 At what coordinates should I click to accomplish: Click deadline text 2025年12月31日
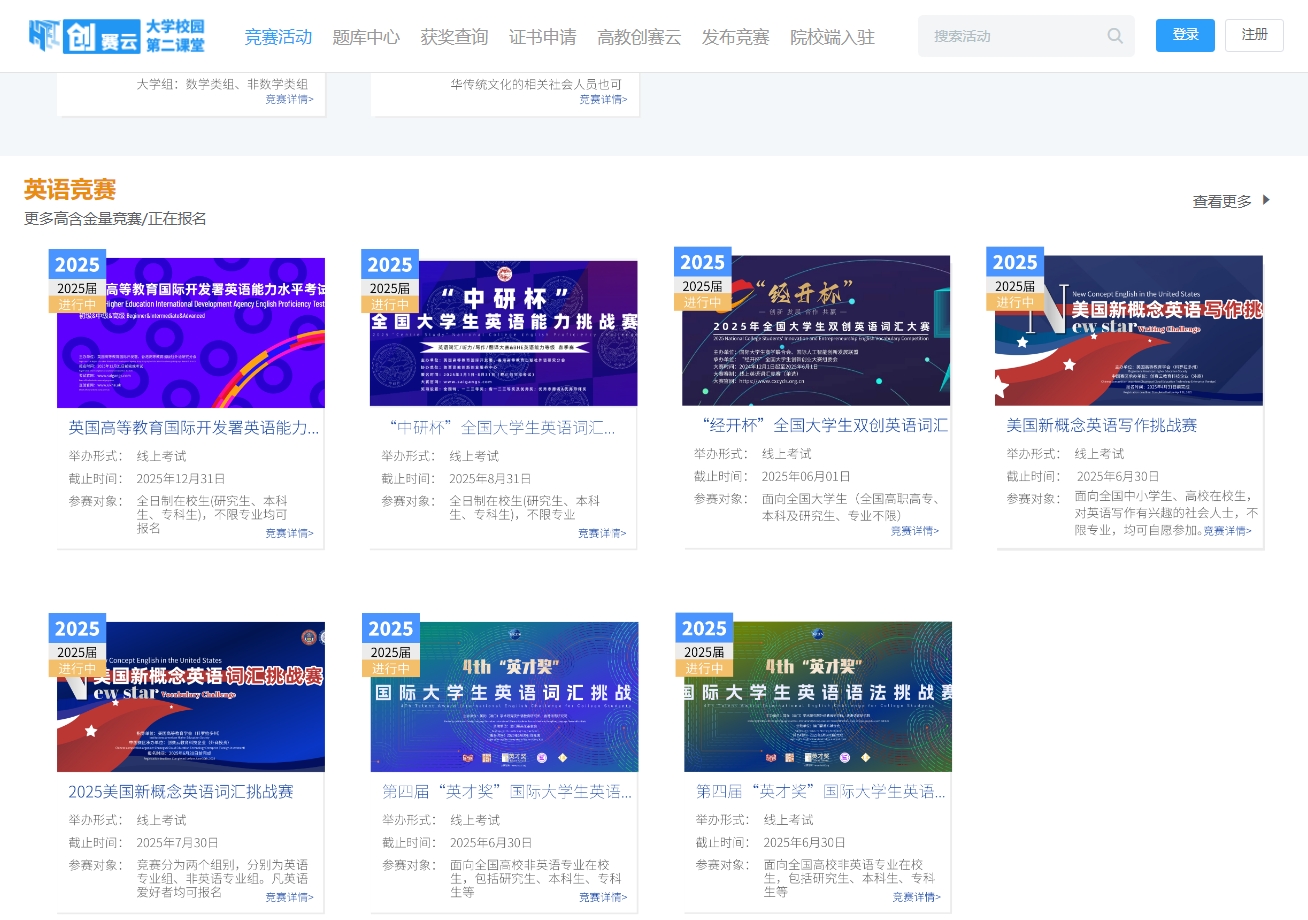tap(181, 478)
